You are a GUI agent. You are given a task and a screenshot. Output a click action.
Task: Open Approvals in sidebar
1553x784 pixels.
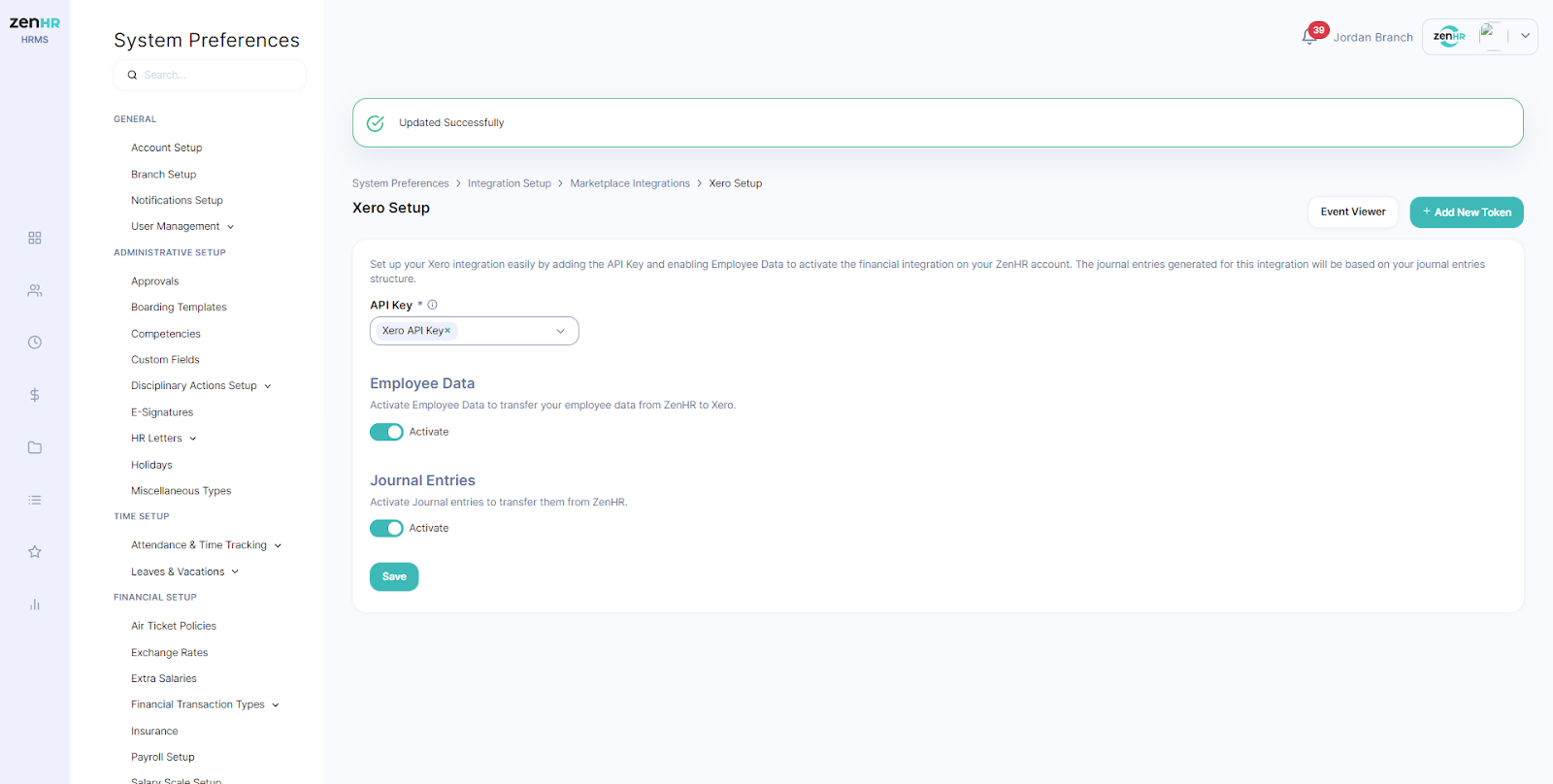155,281
